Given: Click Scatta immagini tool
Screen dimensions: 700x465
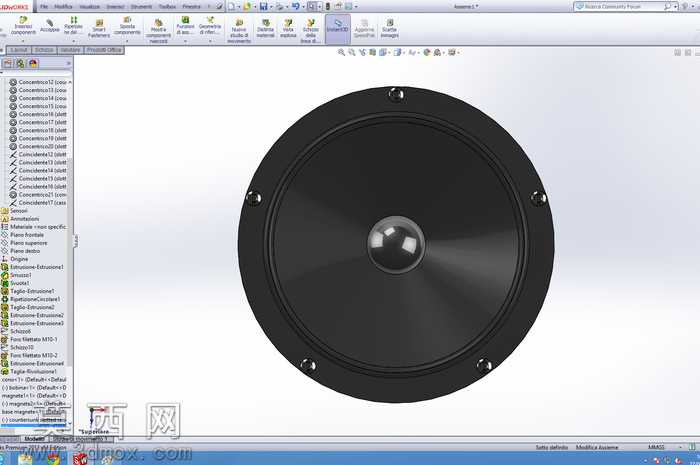Looking at the screenshot, I should [x=389, y=29].
